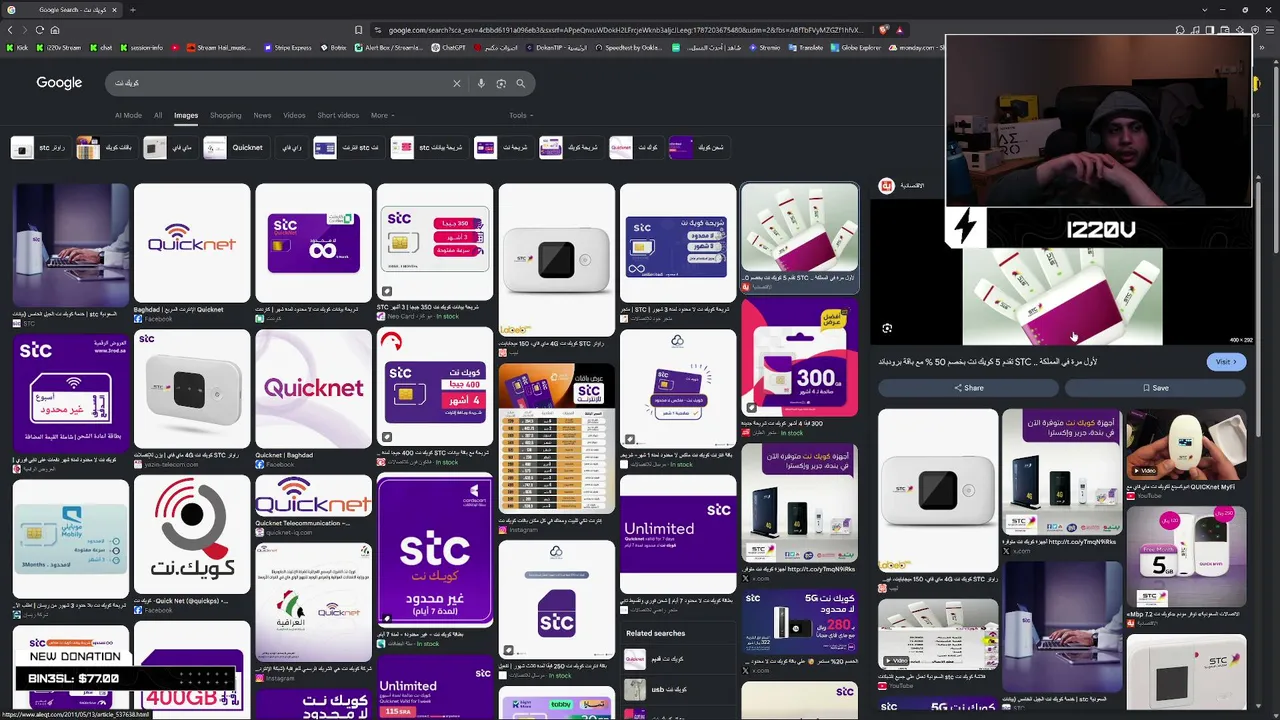Open the 'QUICKnet MyFi' video thumbnail in related images
The image size is (1280, 720).
(1186, 444)
